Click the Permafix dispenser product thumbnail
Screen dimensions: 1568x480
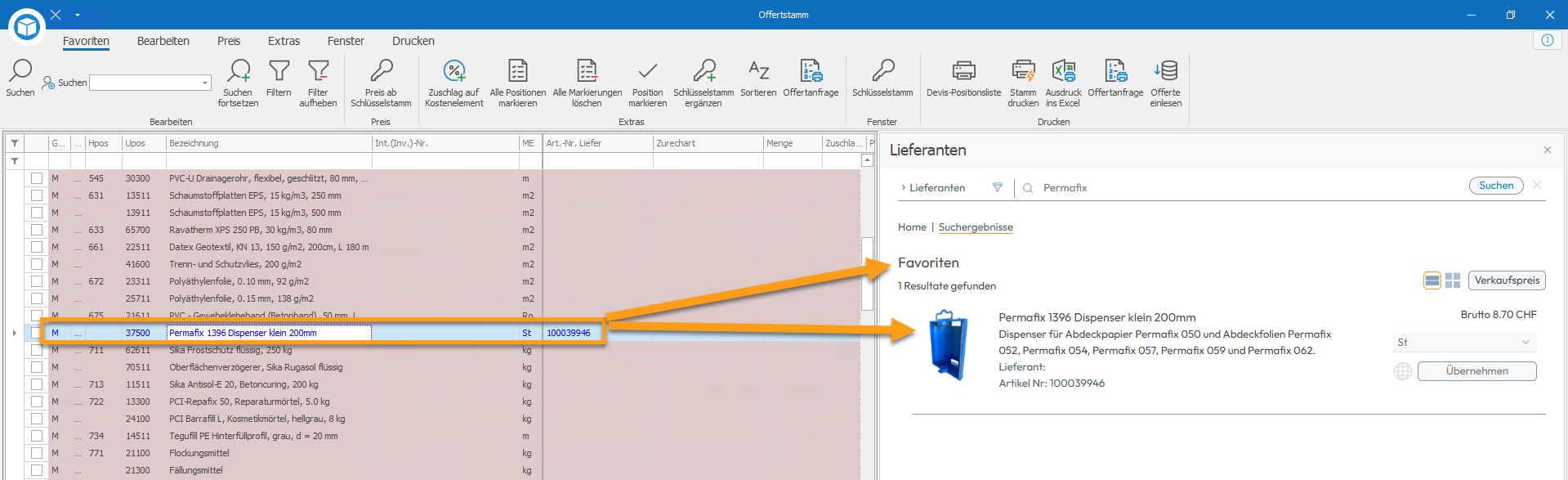click(x=949, y=344)
